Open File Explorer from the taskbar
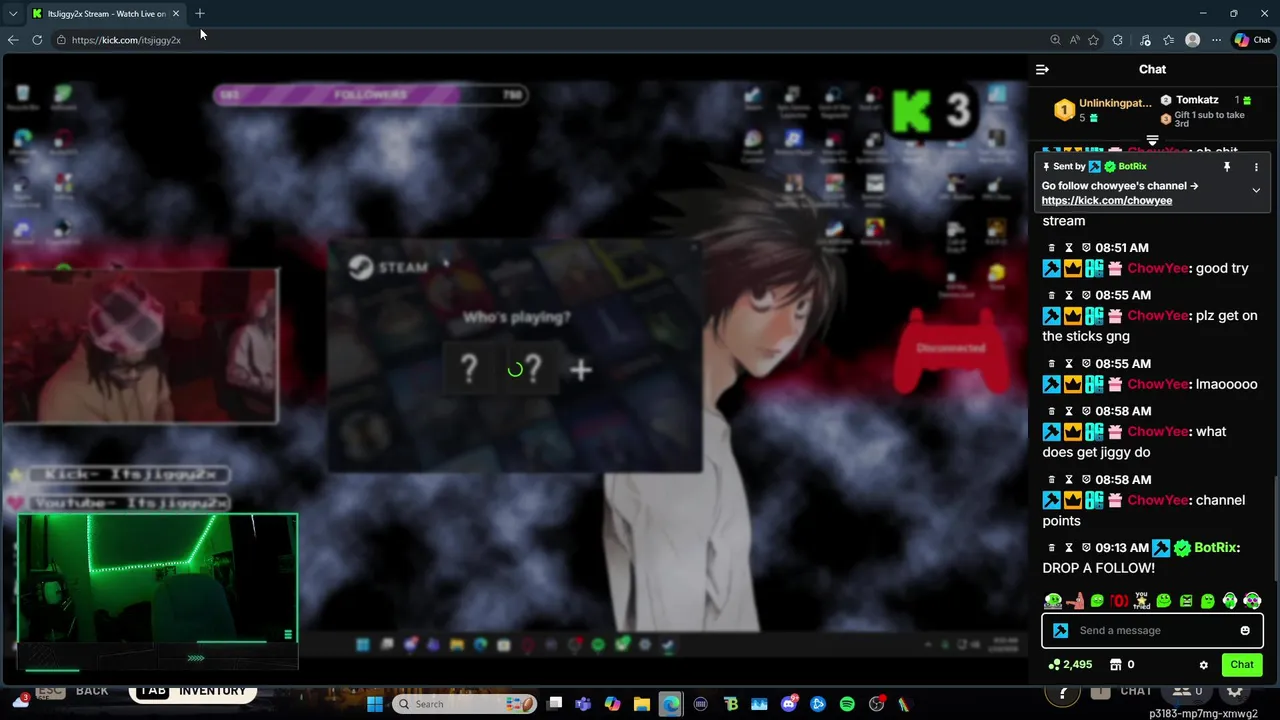Screen dimensions: 1280x720 click(x=642, y=704)
